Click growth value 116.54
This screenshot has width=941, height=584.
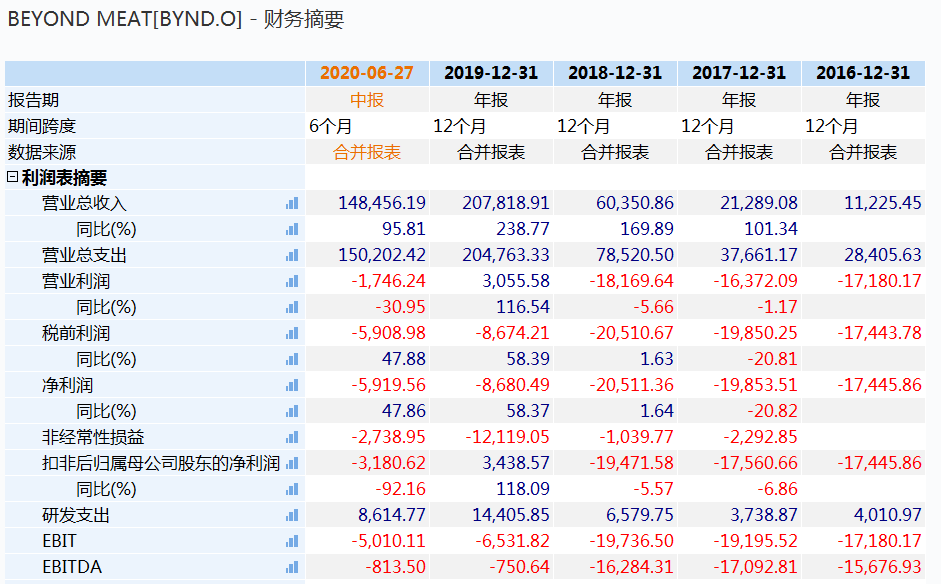click(x=522, y=307)
